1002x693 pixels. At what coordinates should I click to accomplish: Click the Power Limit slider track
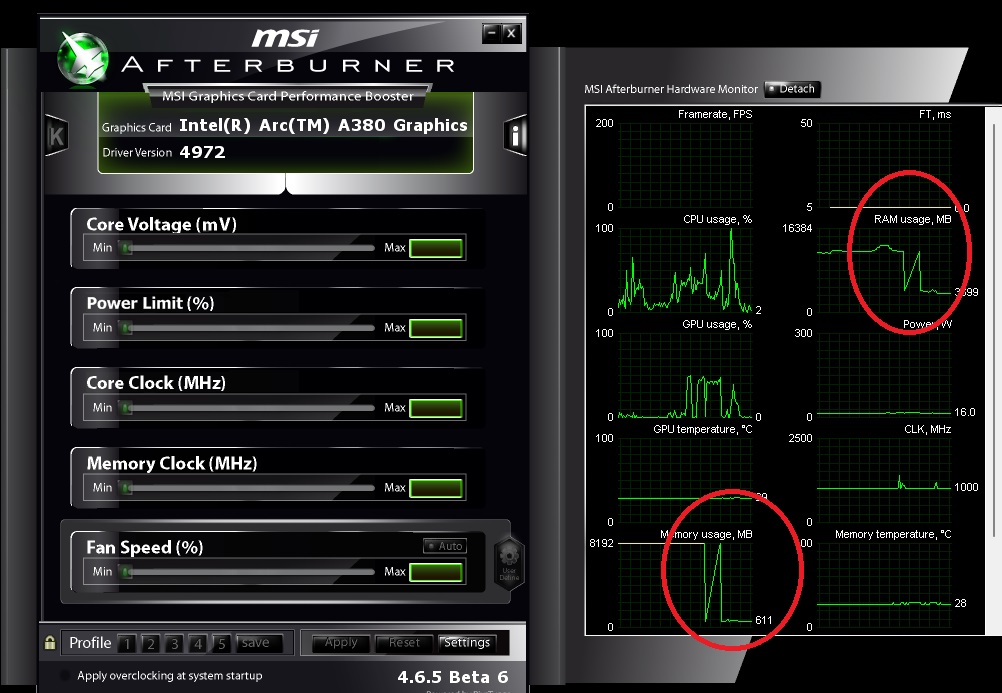tap(248, 328)
